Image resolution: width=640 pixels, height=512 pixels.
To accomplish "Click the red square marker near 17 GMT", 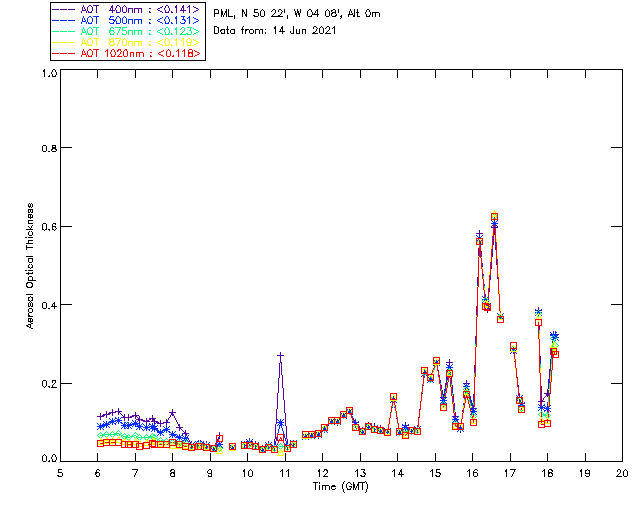I will [x=513, y=346].
